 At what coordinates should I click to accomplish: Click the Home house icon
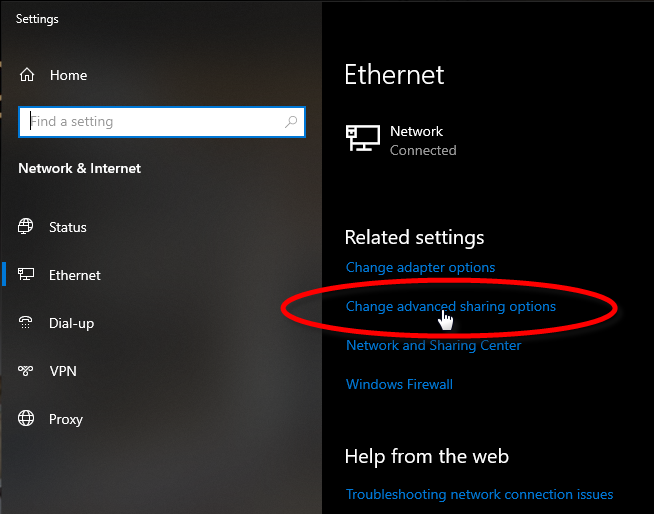pyautogui.click(x=27, y=75)
